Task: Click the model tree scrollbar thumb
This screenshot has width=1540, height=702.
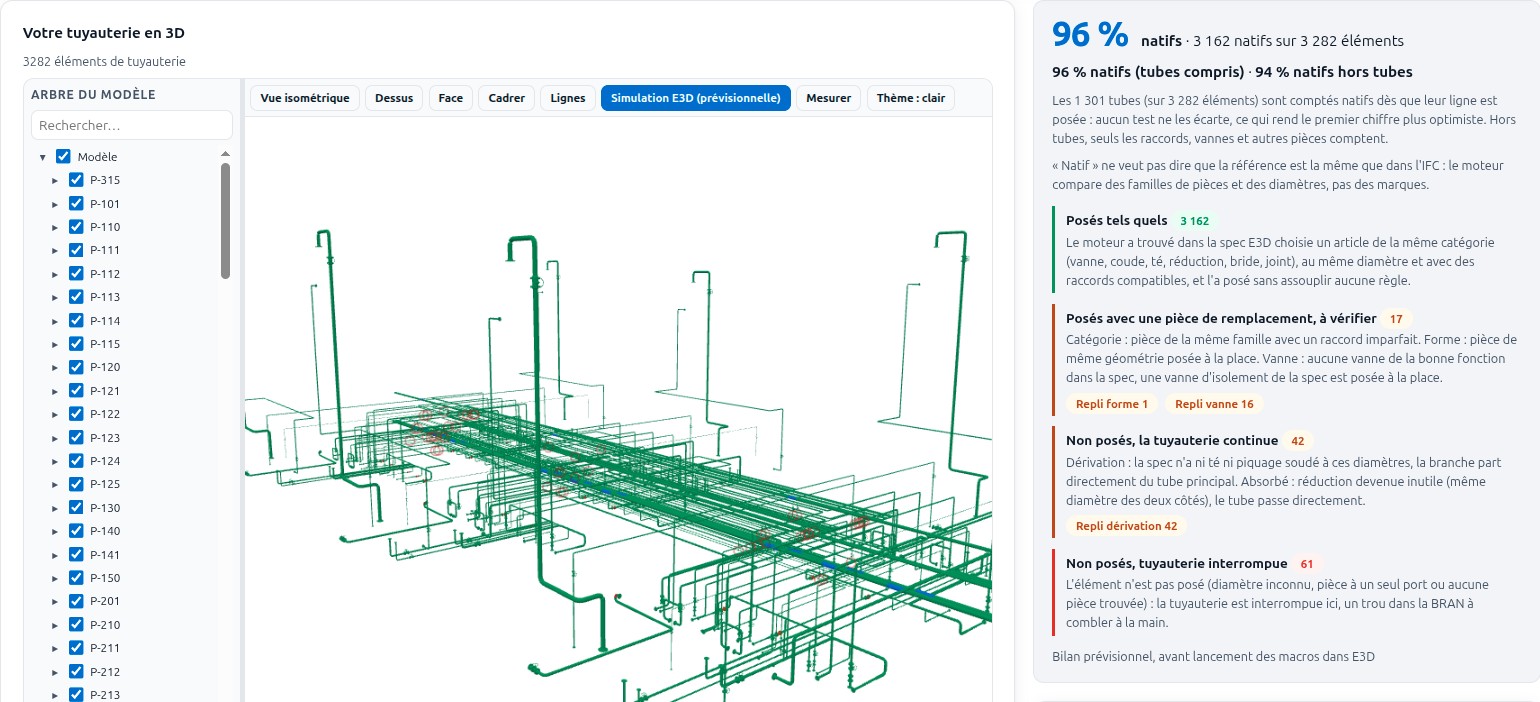Action: coord(225,220)
